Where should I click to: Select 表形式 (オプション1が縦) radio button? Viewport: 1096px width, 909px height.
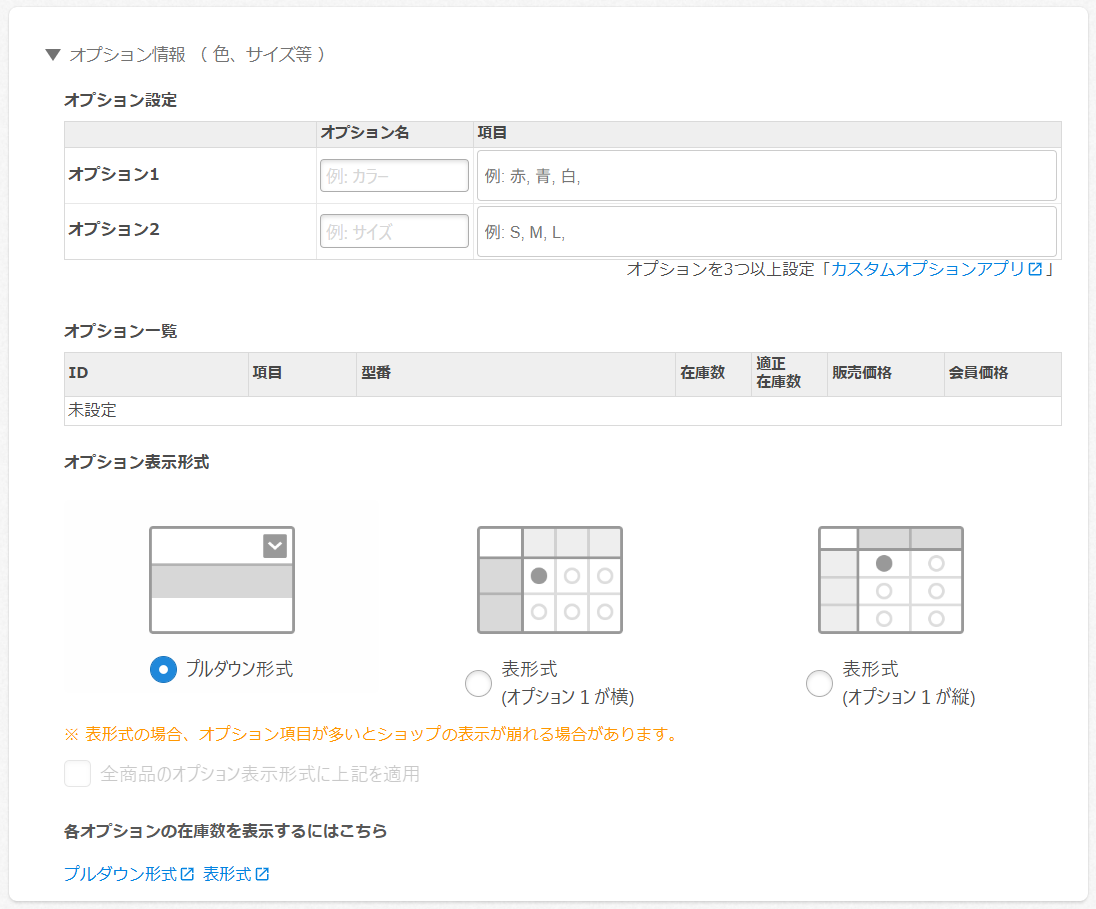click(819, 684)
